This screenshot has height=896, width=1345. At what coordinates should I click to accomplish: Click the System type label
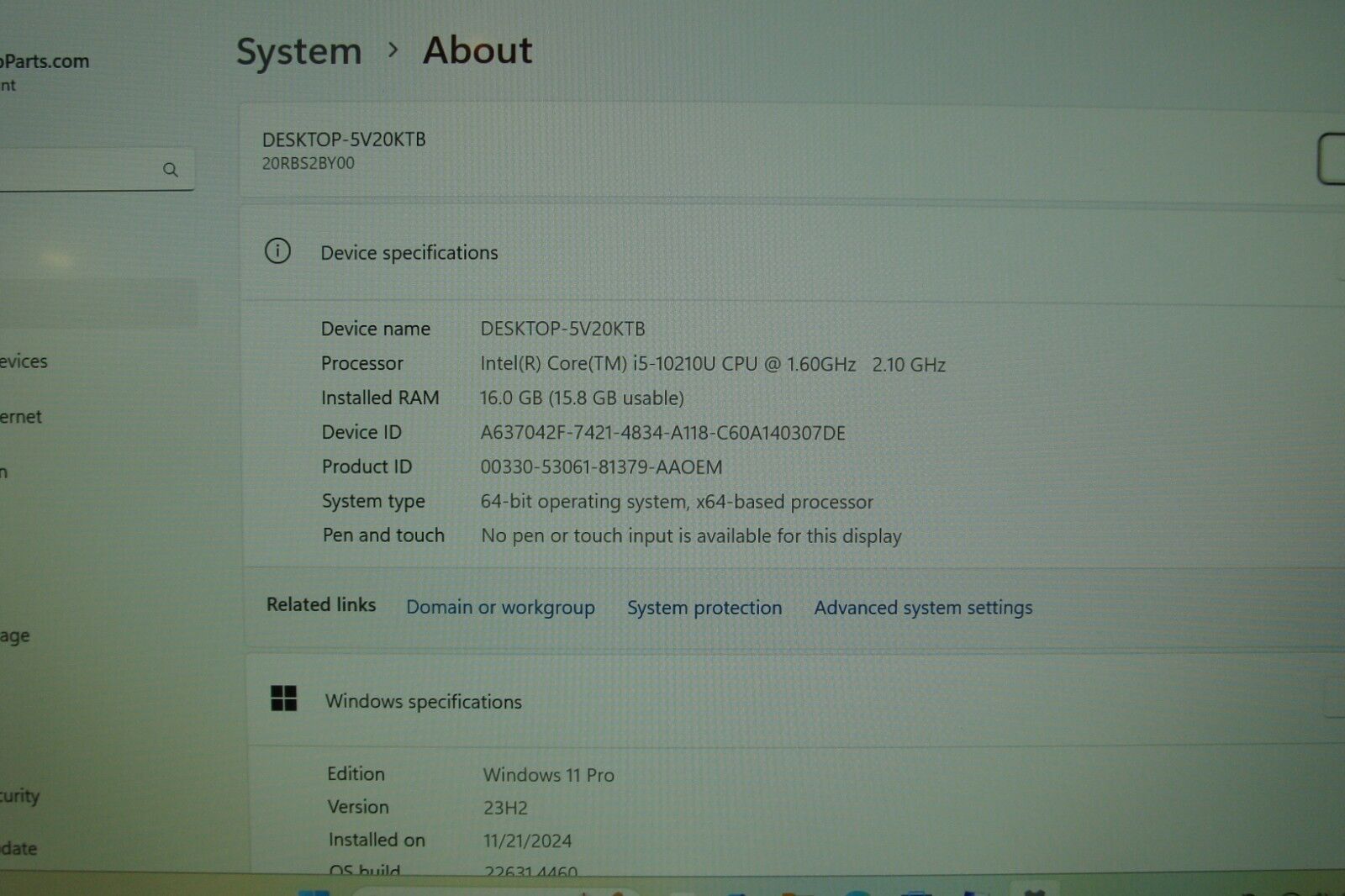[x=373, y=502]
